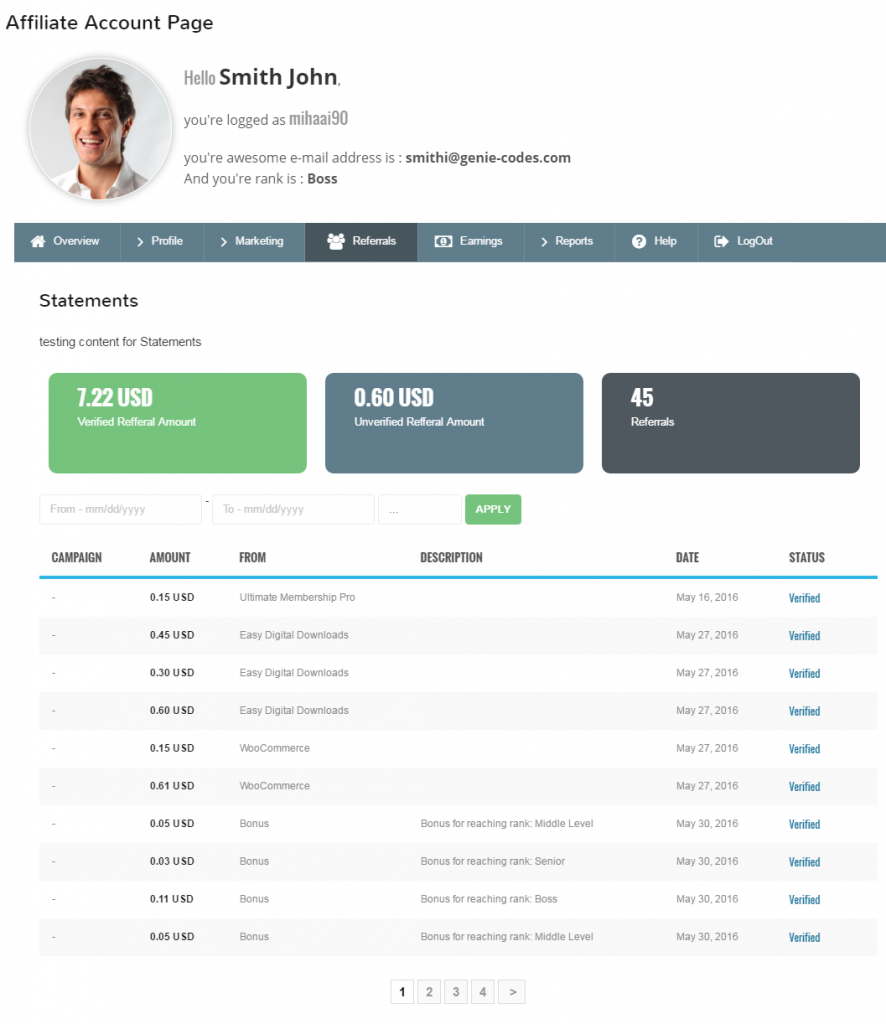Click the To date input field
886x1024 pixels.
click(293, 509)
